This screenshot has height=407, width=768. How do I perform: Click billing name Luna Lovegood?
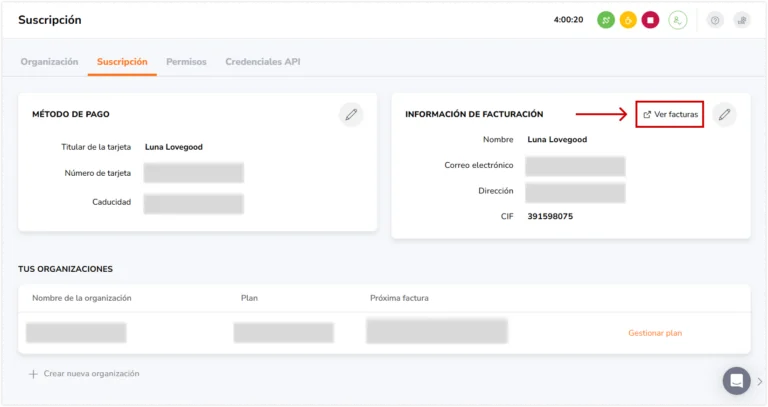557,140
